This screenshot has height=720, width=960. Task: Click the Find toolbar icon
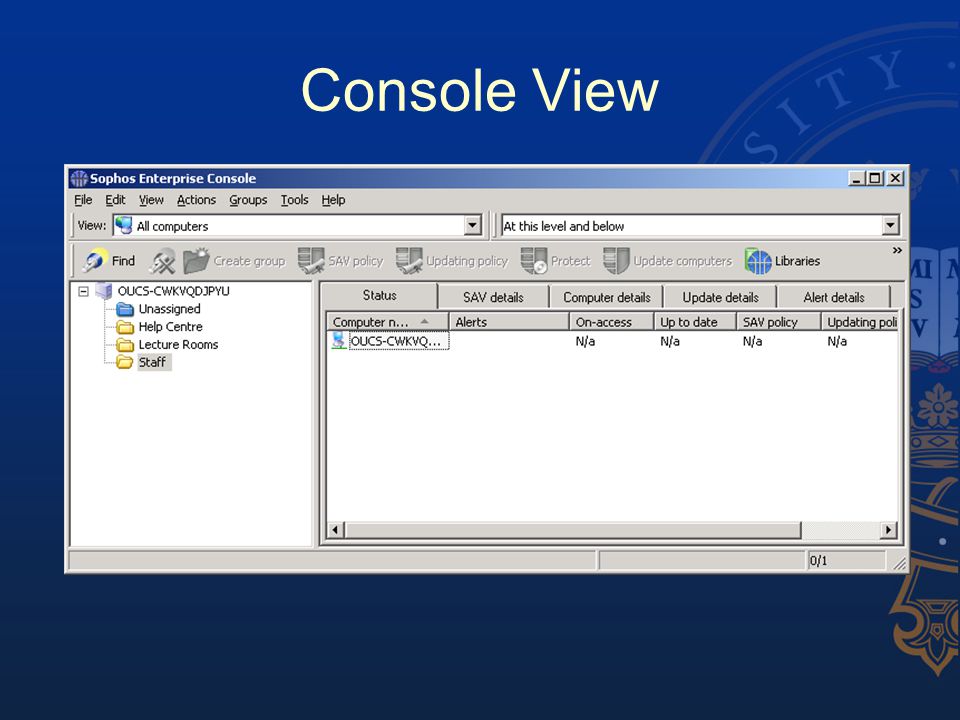pyautogui.click(x=95, y=261)
